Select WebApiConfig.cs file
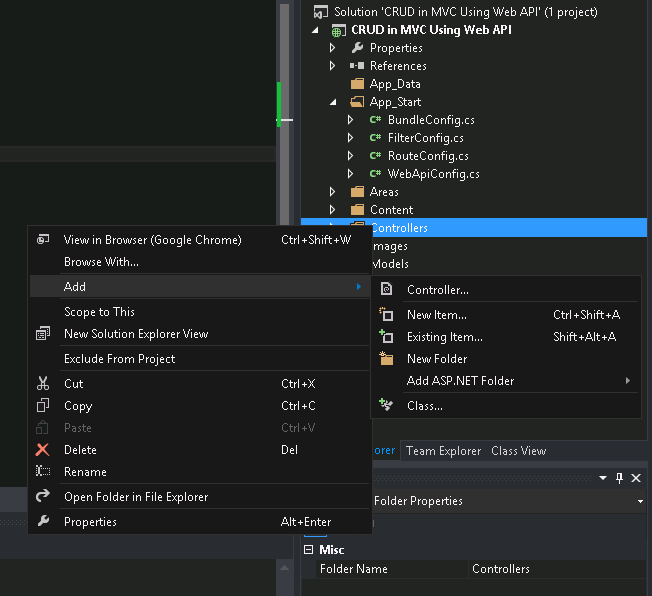Image resolution: width=652 pixels, height=596 pixels. [x=433, y=173]
